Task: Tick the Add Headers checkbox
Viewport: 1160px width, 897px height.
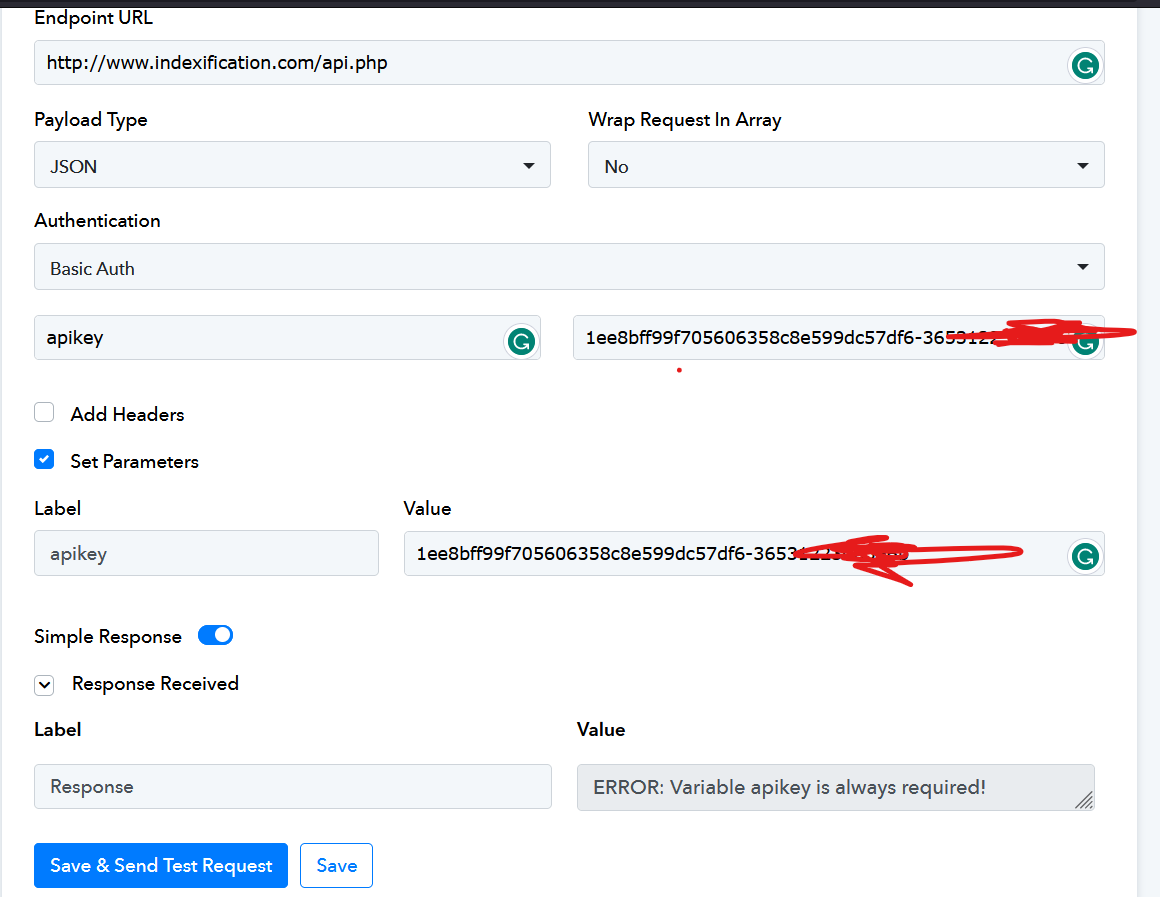Action: [x=44, y=412]
